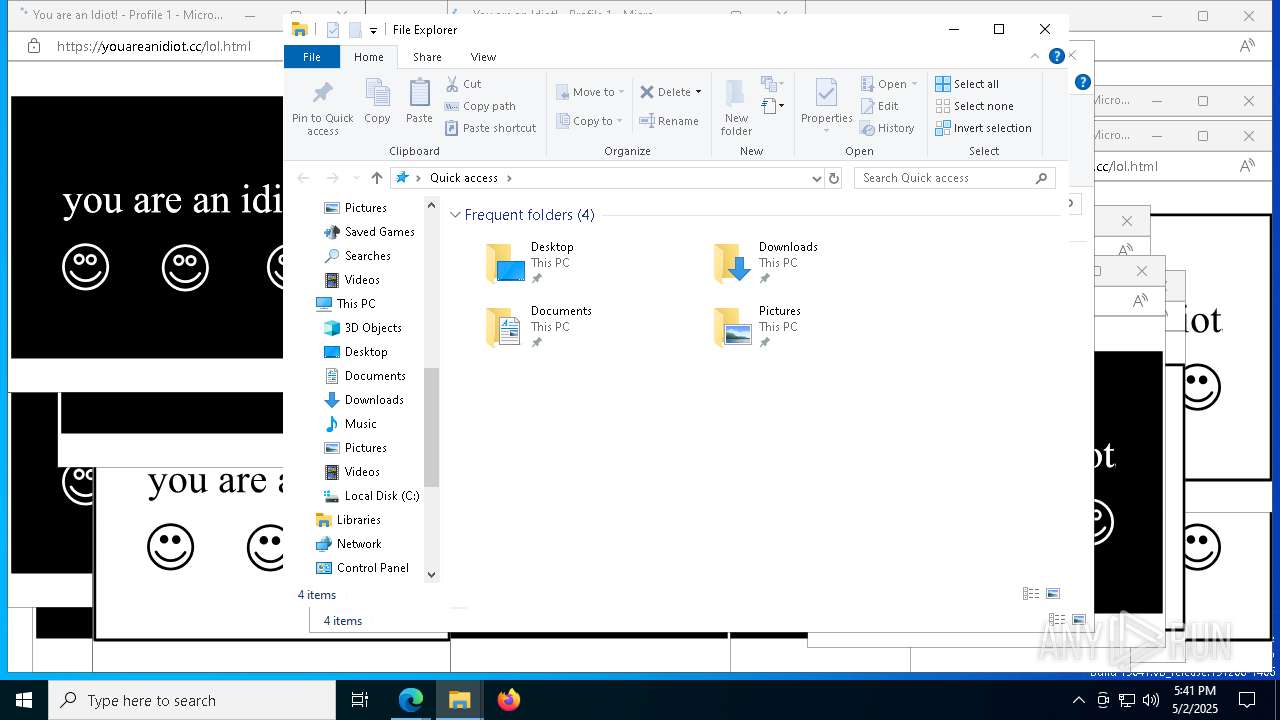Viewport: 1280px width, 720px height.
Task: Click the ribbon Help question mark icon
Action: pyautogui.click(x=1056, y=56)
